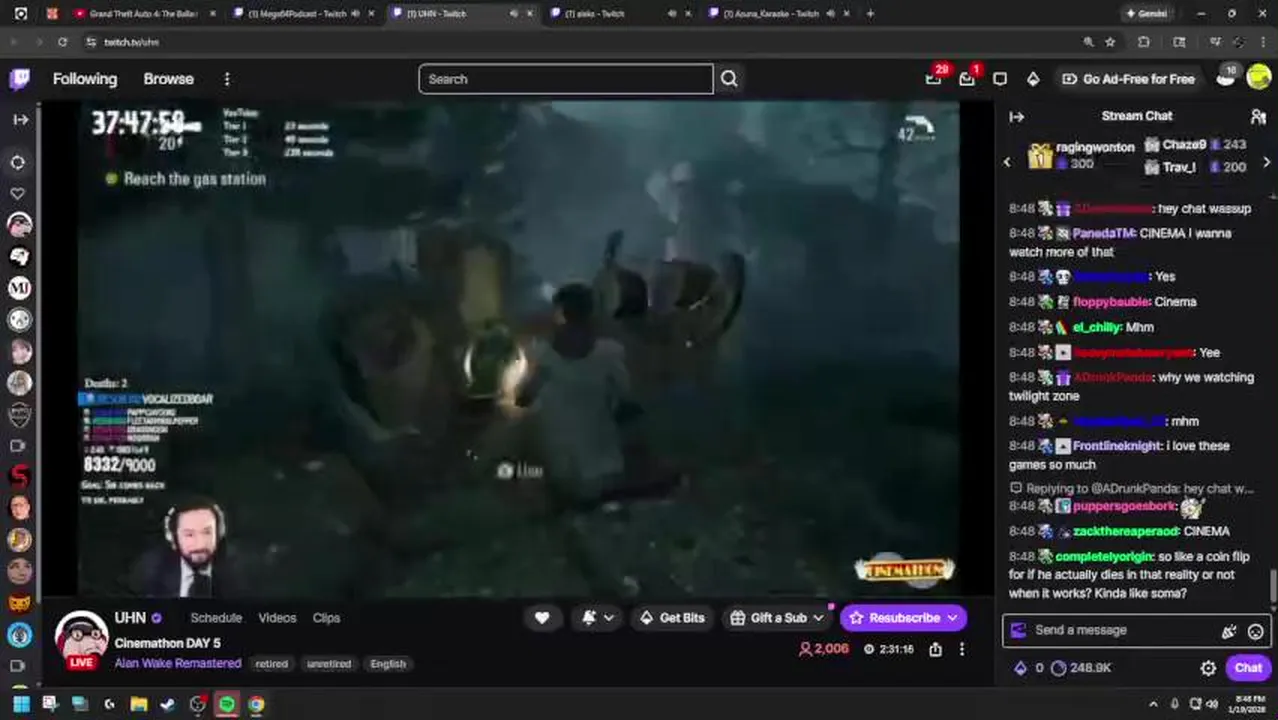
Task: Open the Resubscribe dropdown
Action: point(903,618)
